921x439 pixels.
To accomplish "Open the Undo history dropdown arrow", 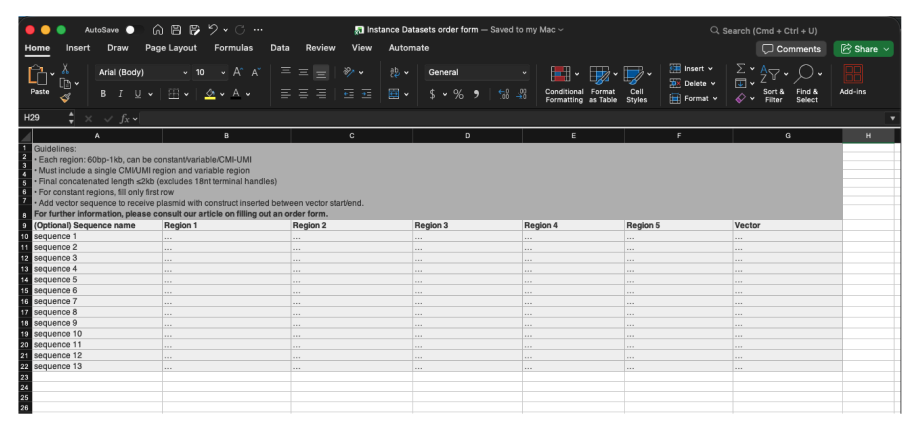I will pos(226,30).
